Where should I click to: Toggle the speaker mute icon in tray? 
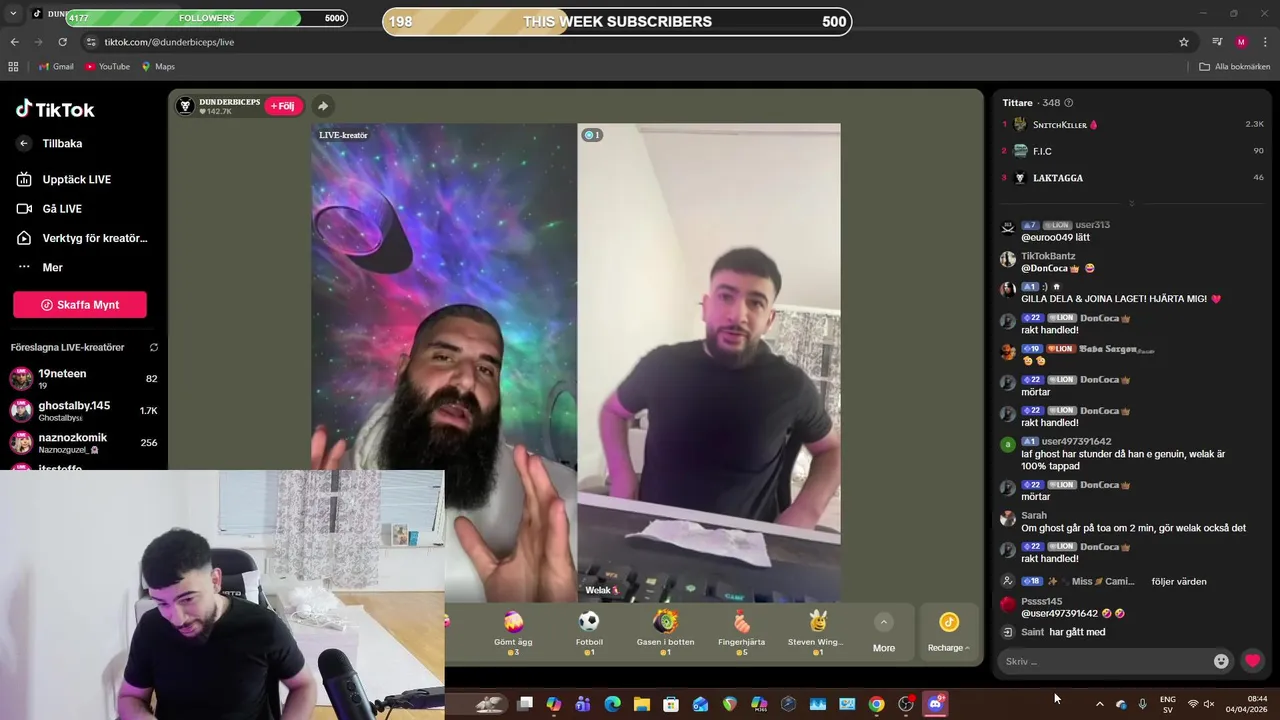pos(1209,704)
